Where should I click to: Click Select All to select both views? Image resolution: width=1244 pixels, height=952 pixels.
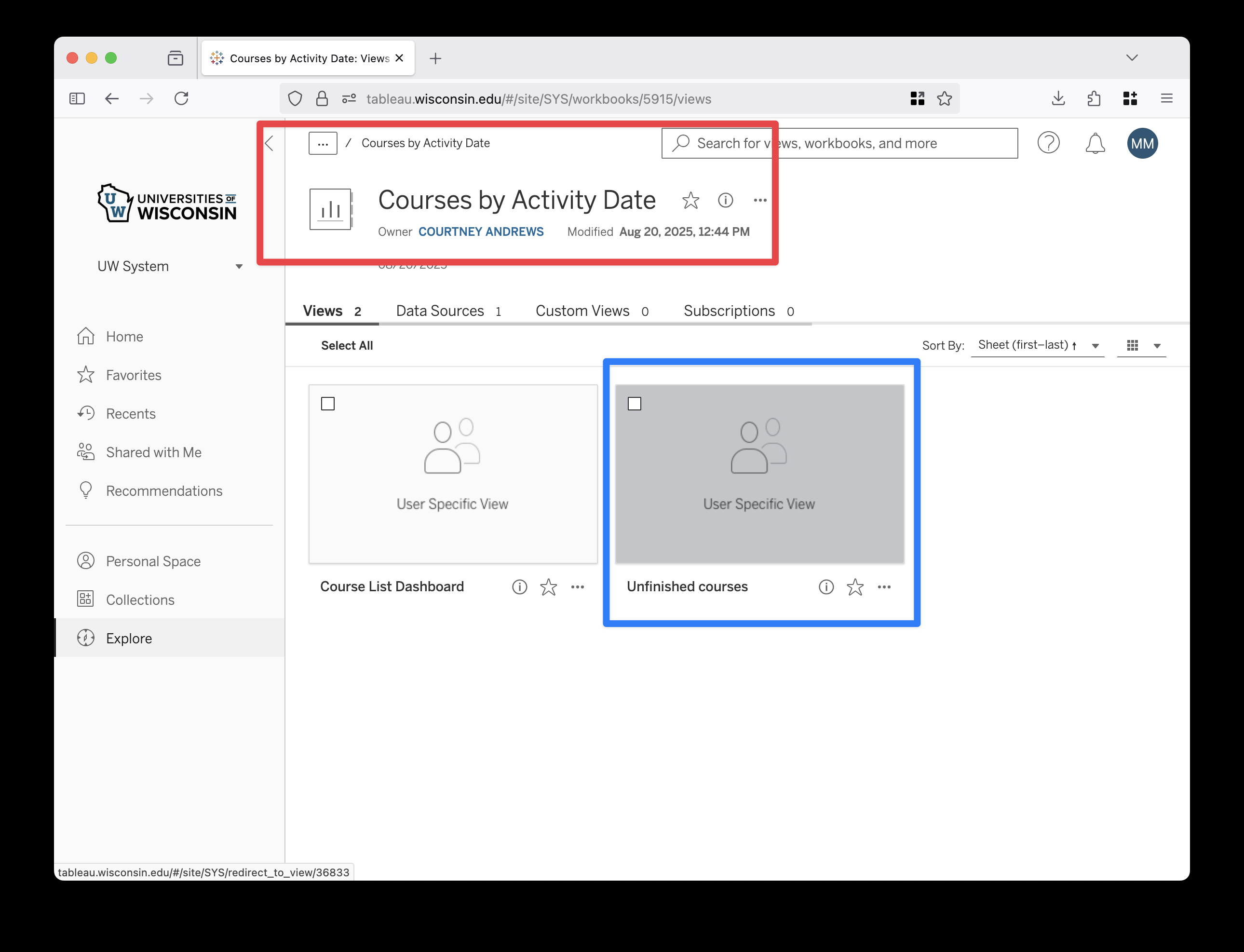(347, 345)
